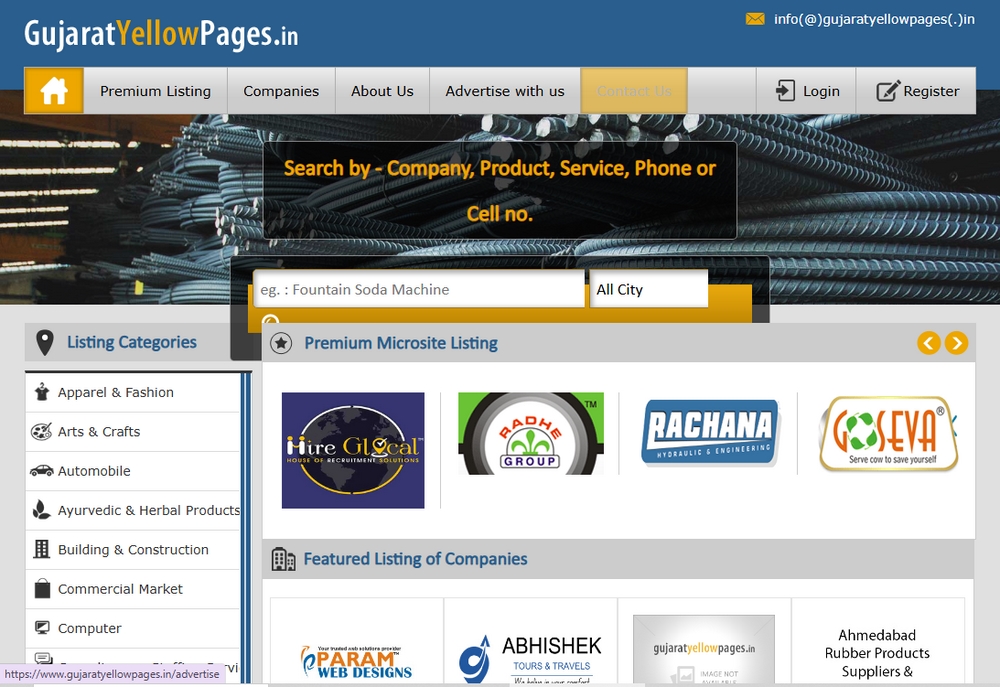Click the orange Home icon
1000x687 pixels.
(54, 91)
